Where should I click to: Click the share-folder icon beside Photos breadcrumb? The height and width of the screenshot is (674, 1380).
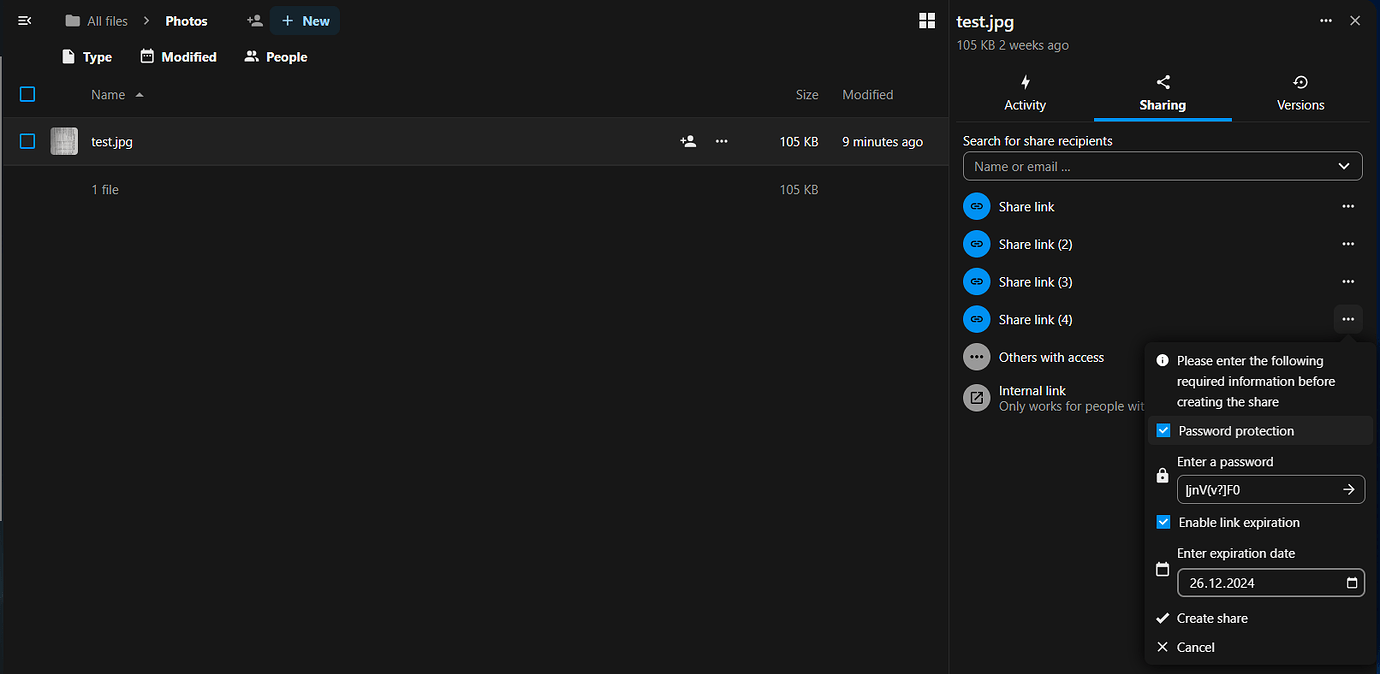[255, 21]
